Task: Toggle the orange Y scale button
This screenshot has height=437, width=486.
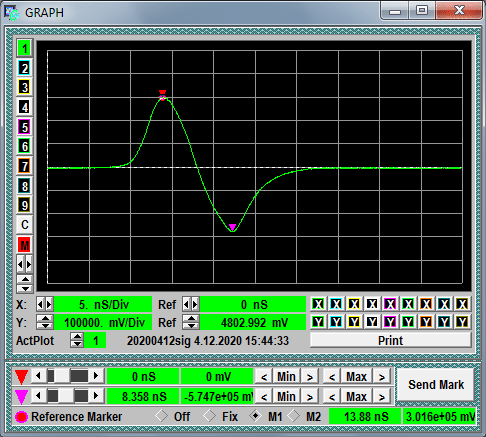Action: click(426, 322)
